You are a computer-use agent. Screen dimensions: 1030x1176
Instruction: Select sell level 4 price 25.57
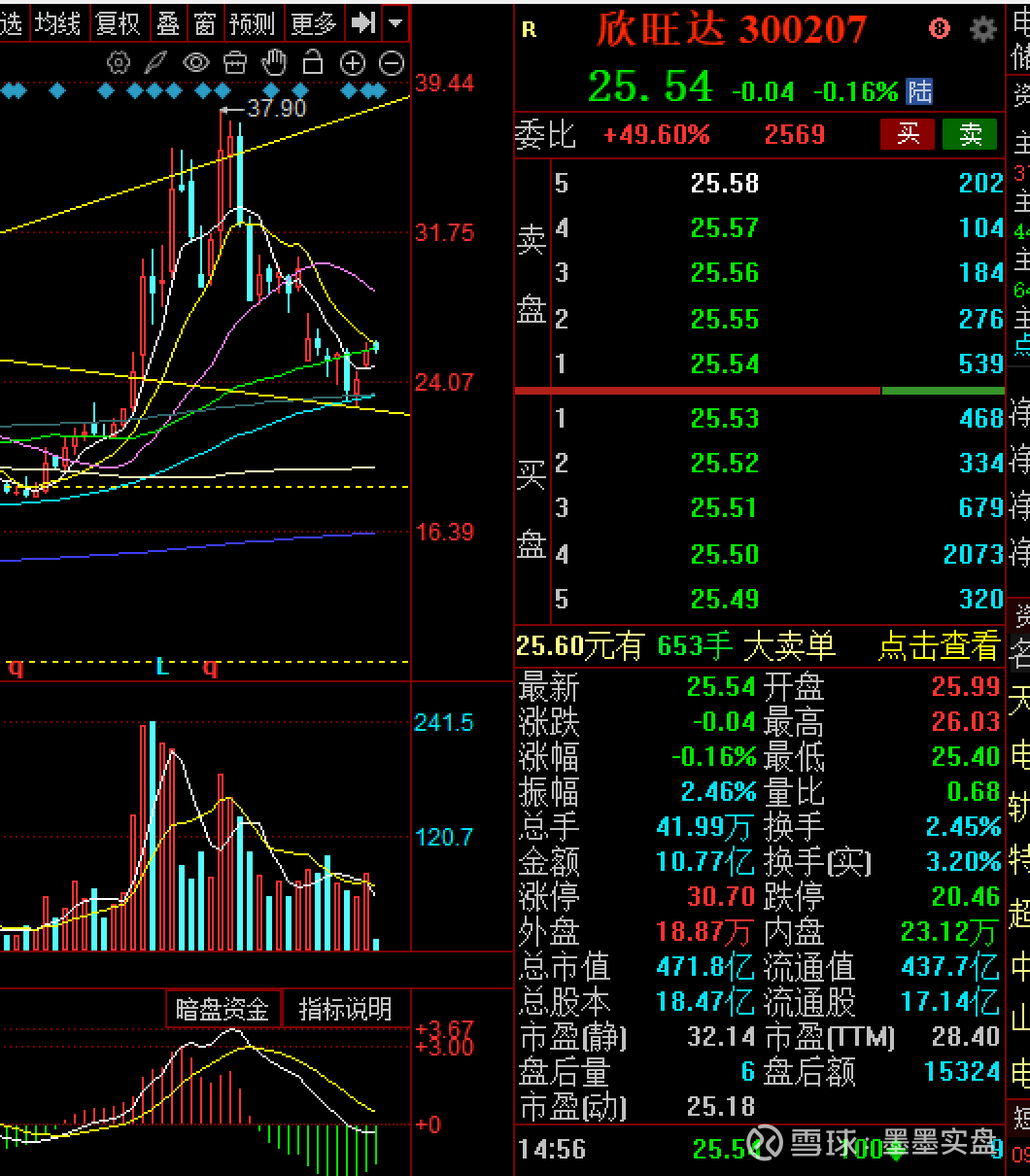click(724, 227)
